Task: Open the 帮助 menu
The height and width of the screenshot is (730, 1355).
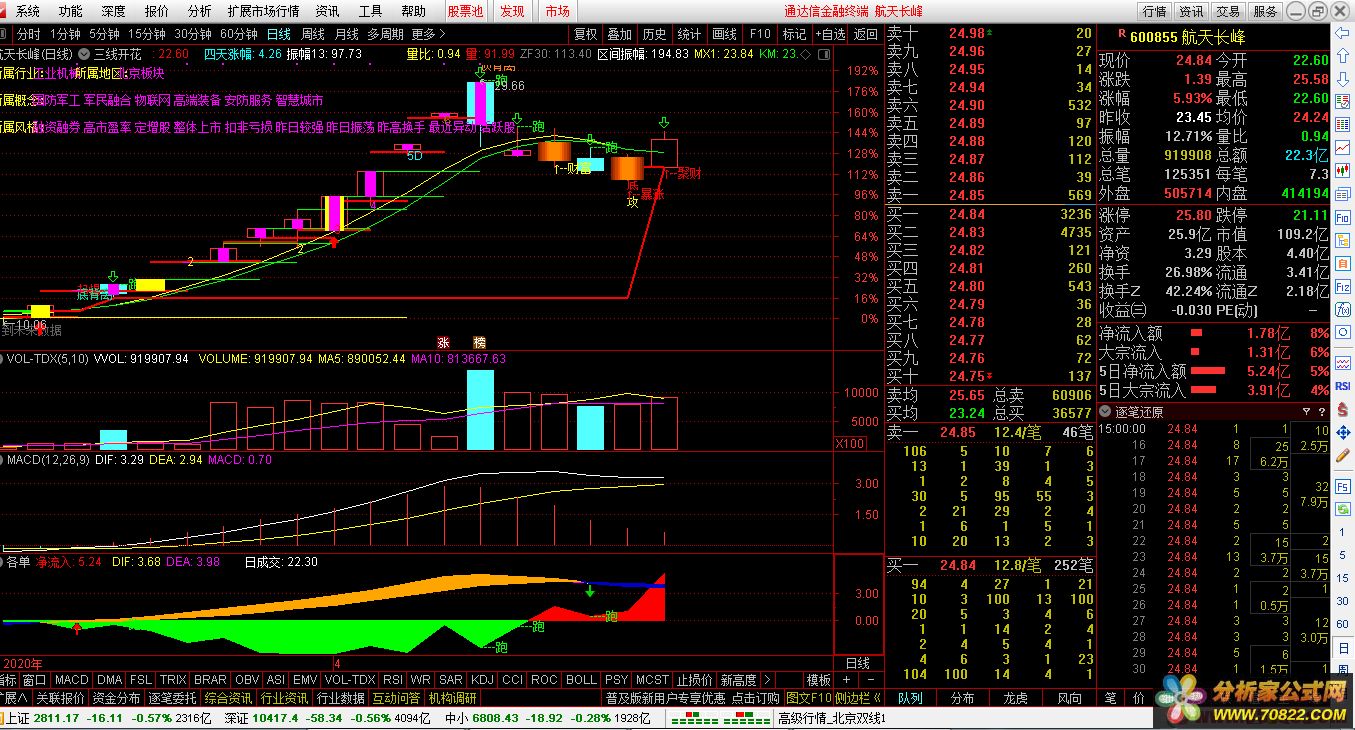Action: [x=413, y=11]
